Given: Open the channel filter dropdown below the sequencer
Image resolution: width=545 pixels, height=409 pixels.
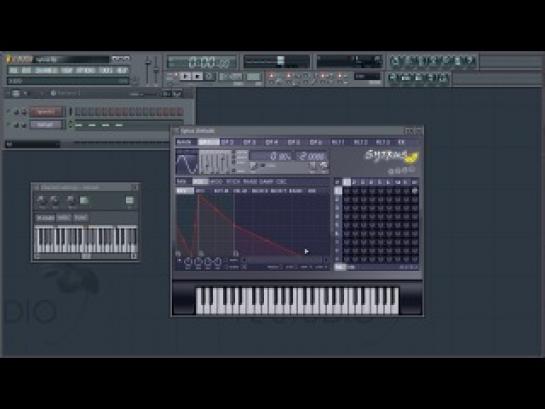Looking at the screenshot, I should pyautogui.click(x=33, y=144).
